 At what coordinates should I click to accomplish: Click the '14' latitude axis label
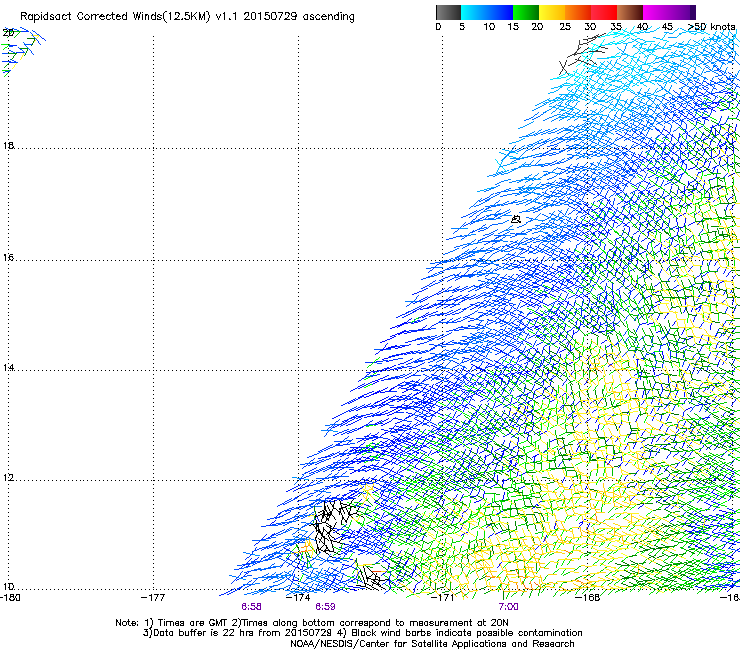8,367
